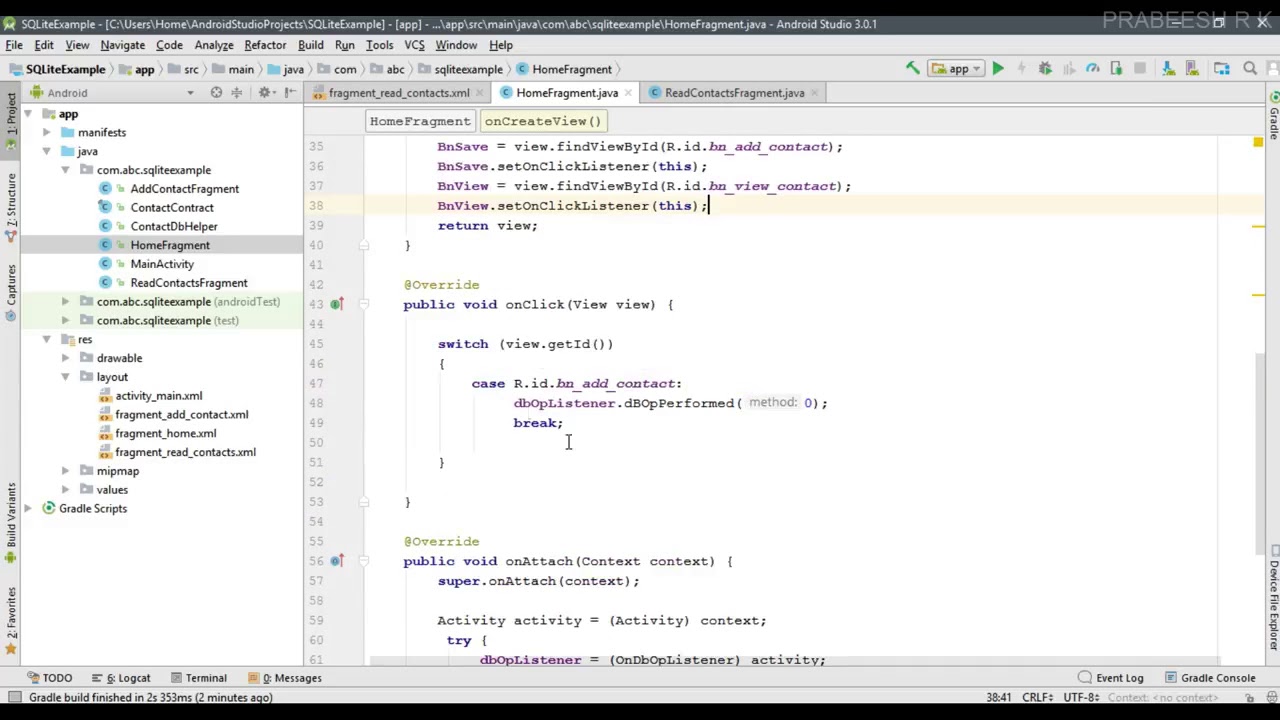The height and width of the screenshot is (720, 1280).
Task: Toggle the TODO tool window
Action: pyautogui.click(x=50, y=678)
